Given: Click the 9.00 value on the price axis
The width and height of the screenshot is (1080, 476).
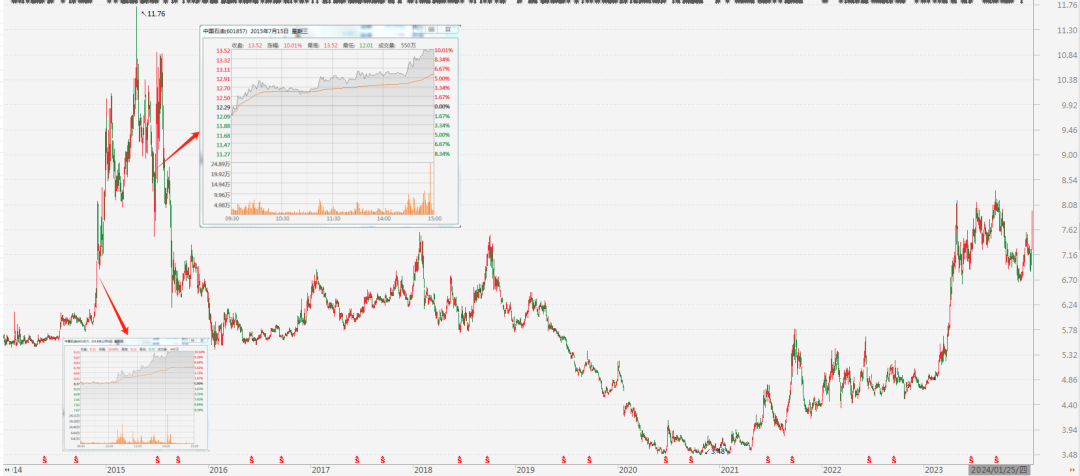Looking at the screenshot, I should click(1069, 155).
